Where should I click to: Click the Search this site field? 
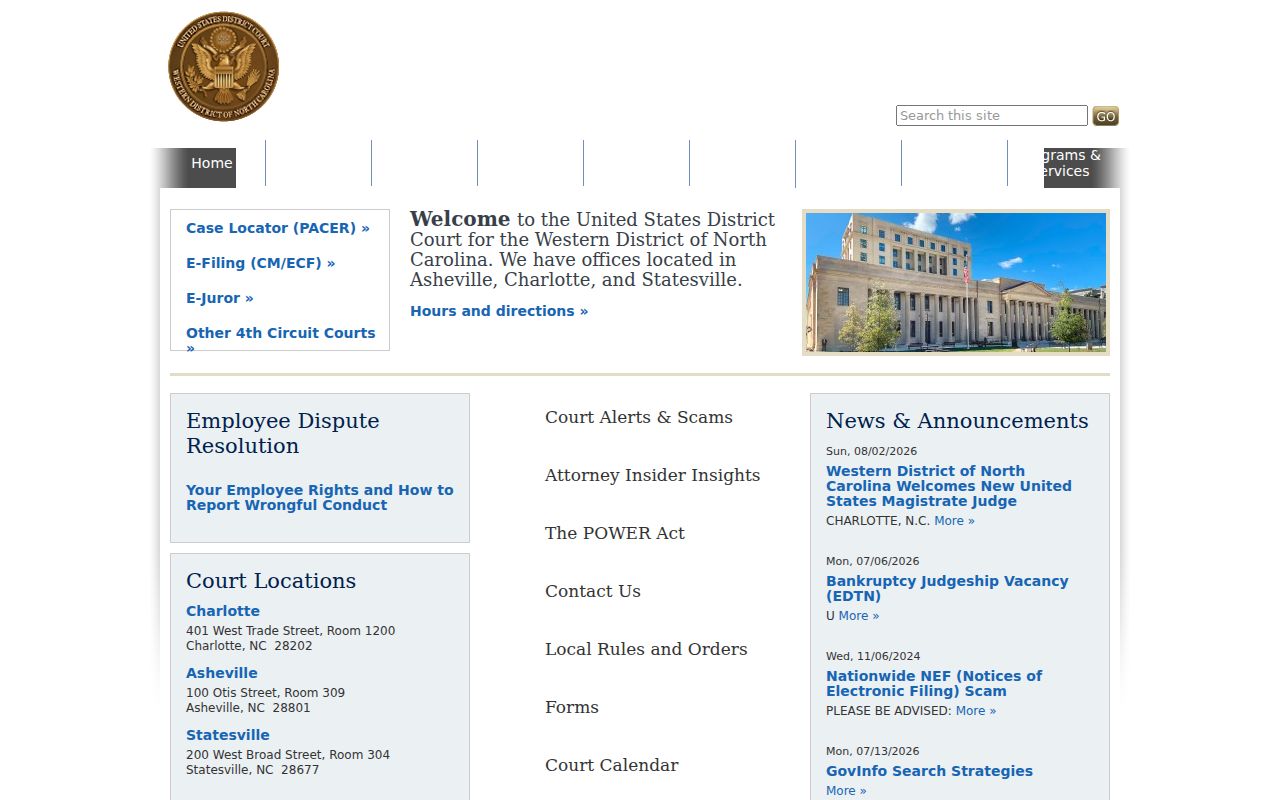991,116
